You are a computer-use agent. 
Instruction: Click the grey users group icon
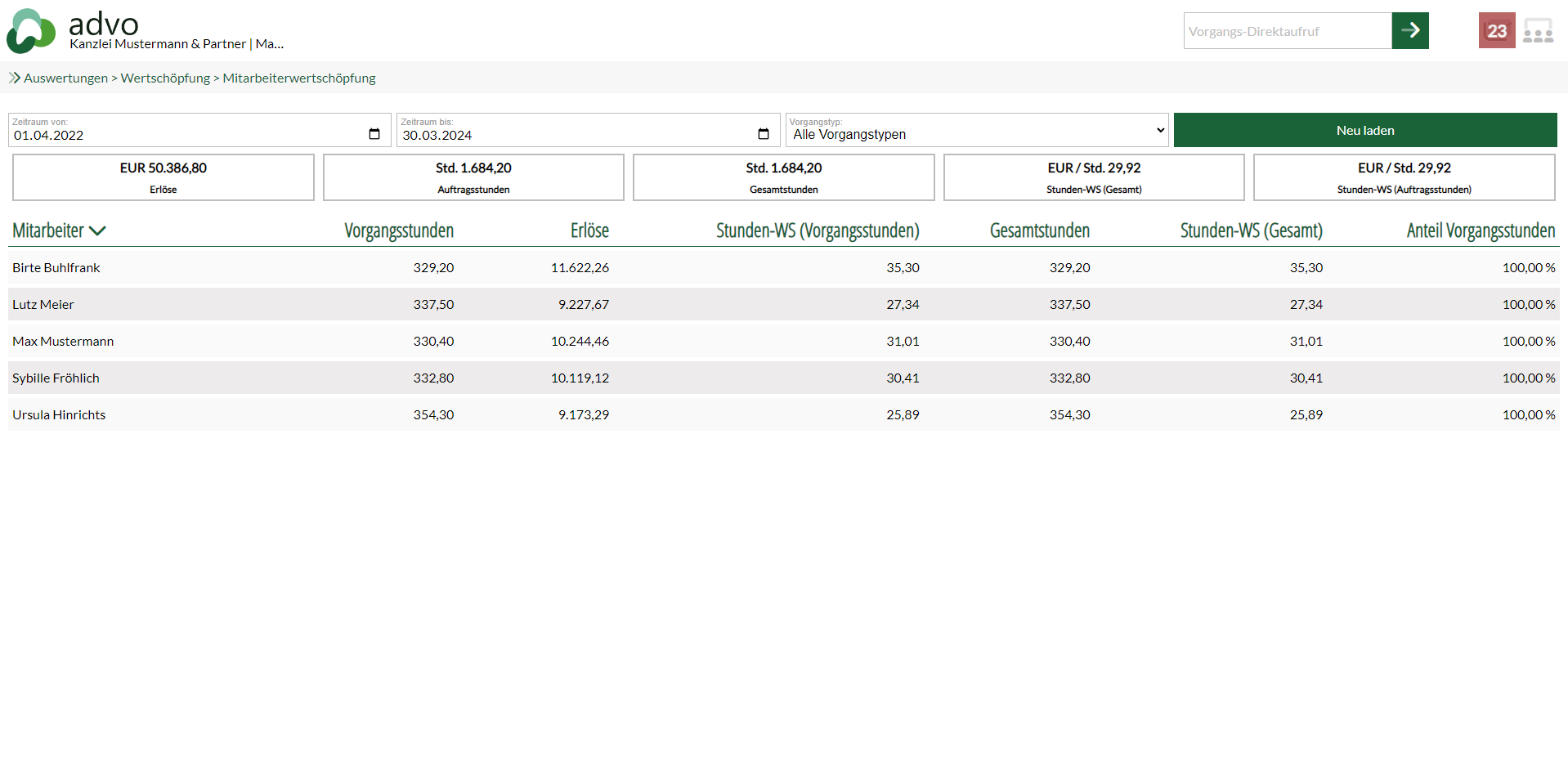(1538, 31)
